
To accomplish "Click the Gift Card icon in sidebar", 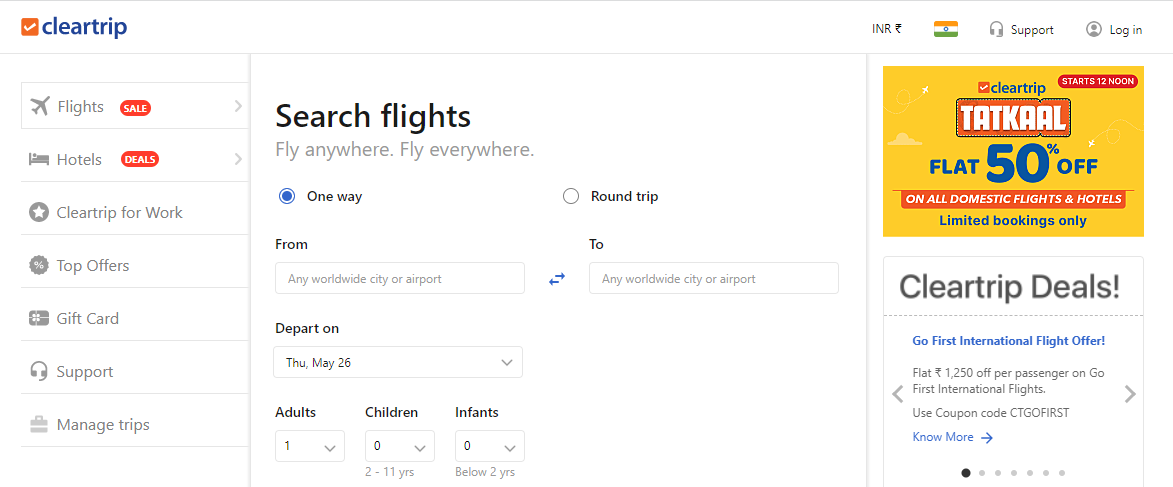I will [39, 318].
